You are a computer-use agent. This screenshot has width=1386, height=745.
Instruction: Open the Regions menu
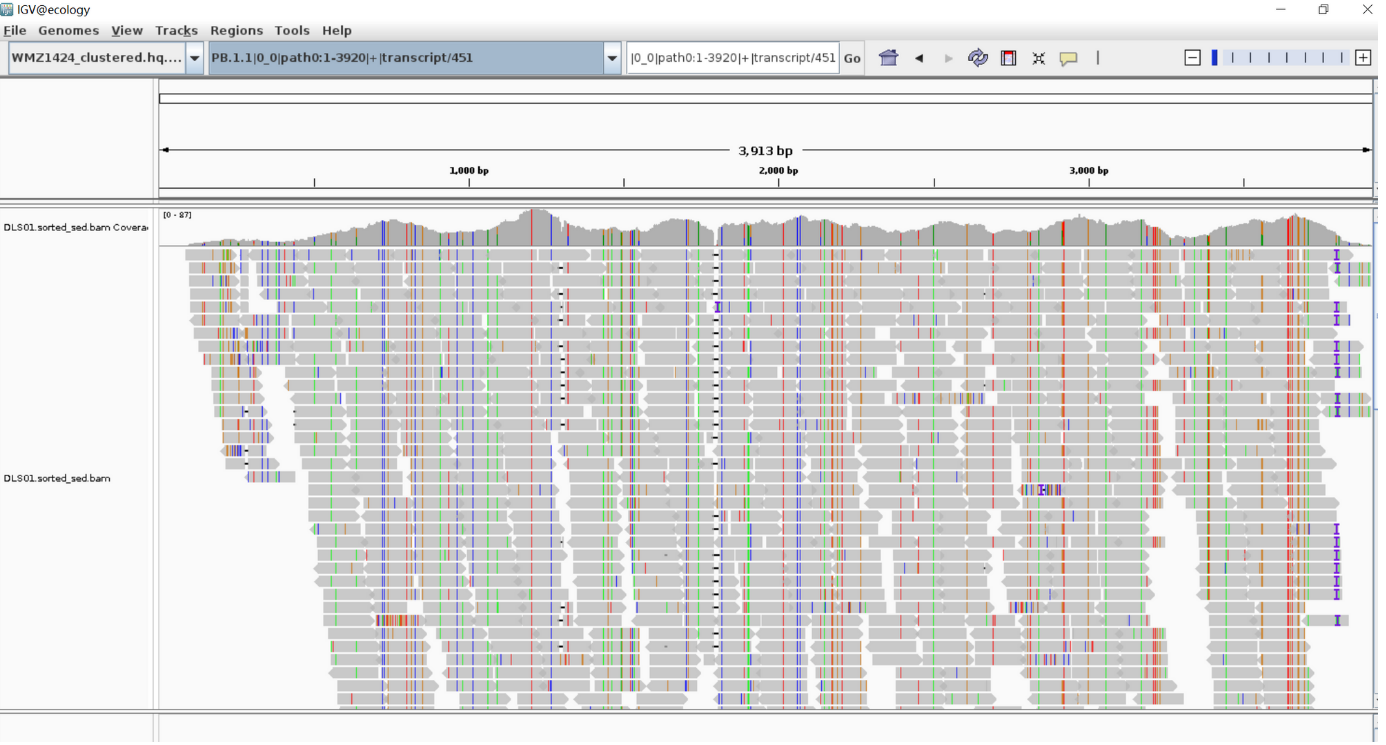click(x=236, y=30)
